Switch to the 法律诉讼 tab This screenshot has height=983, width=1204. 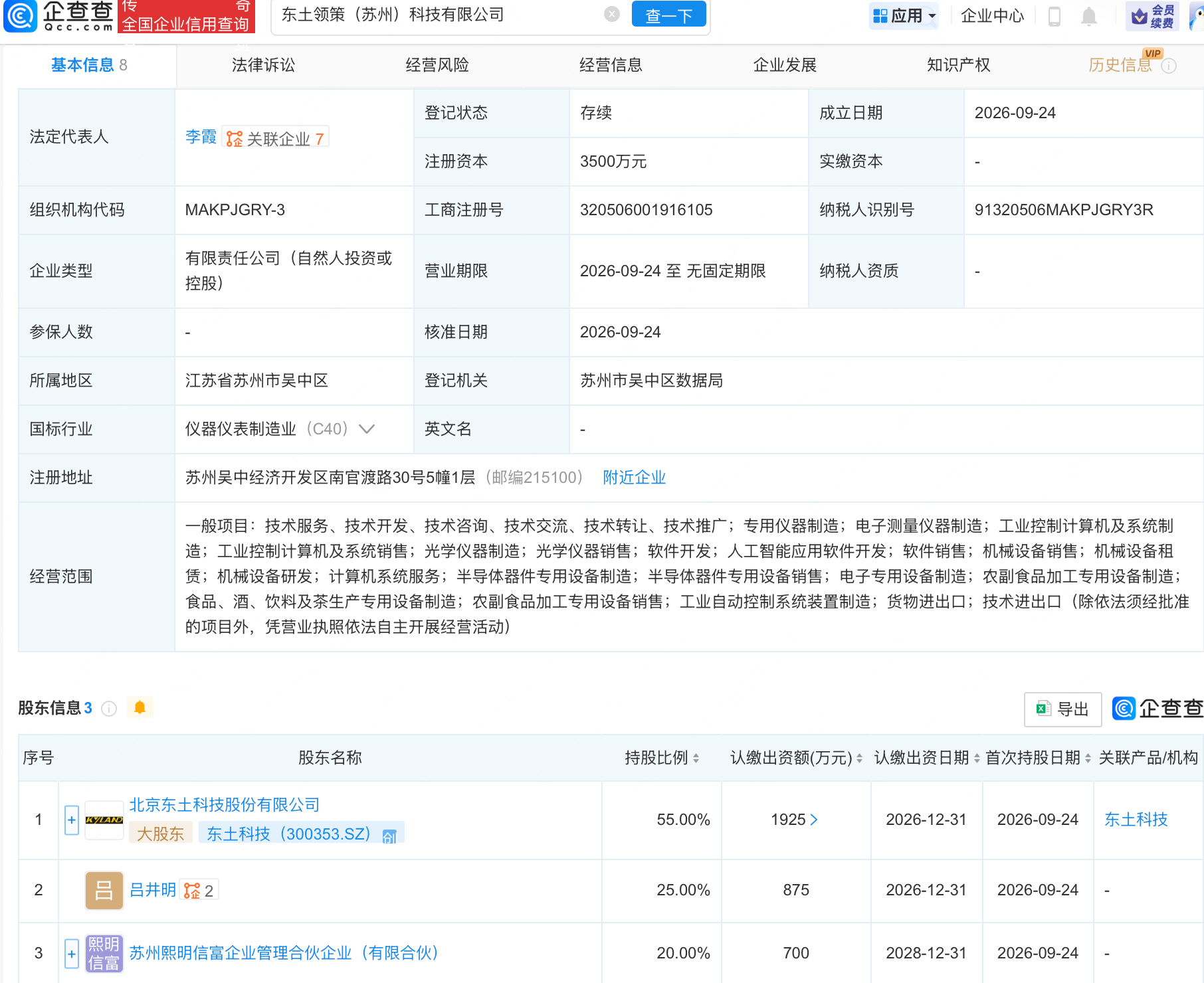(263, 64)
